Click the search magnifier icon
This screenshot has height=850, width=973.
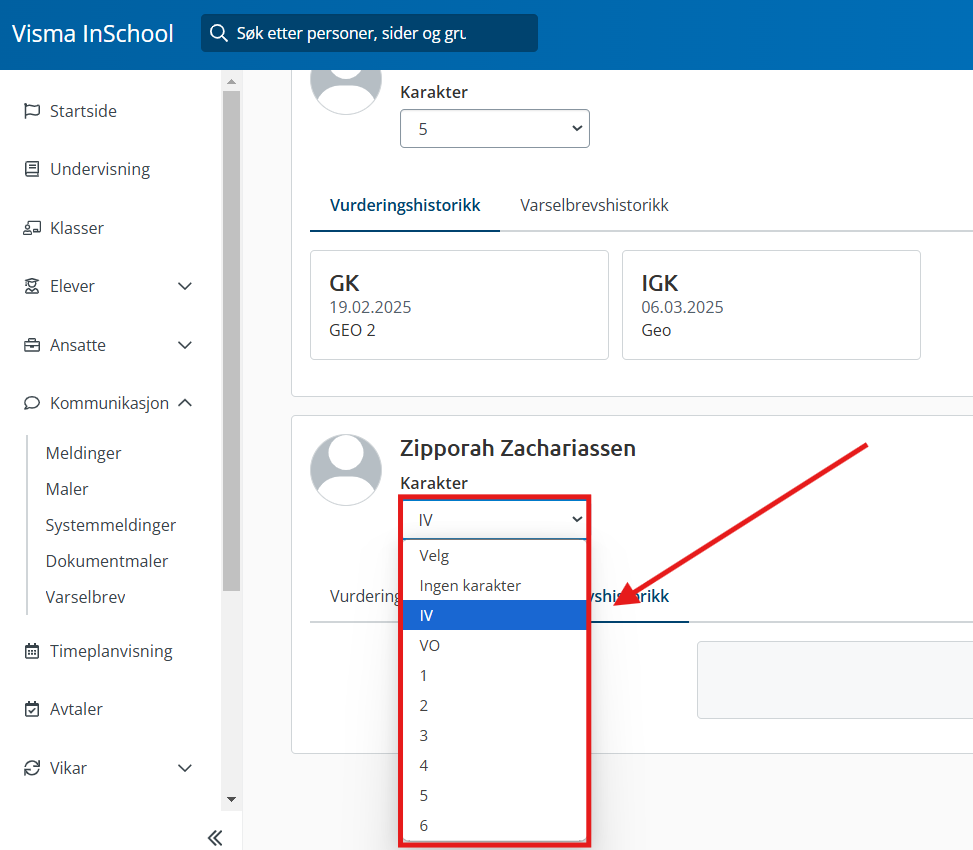coord(218,33)
